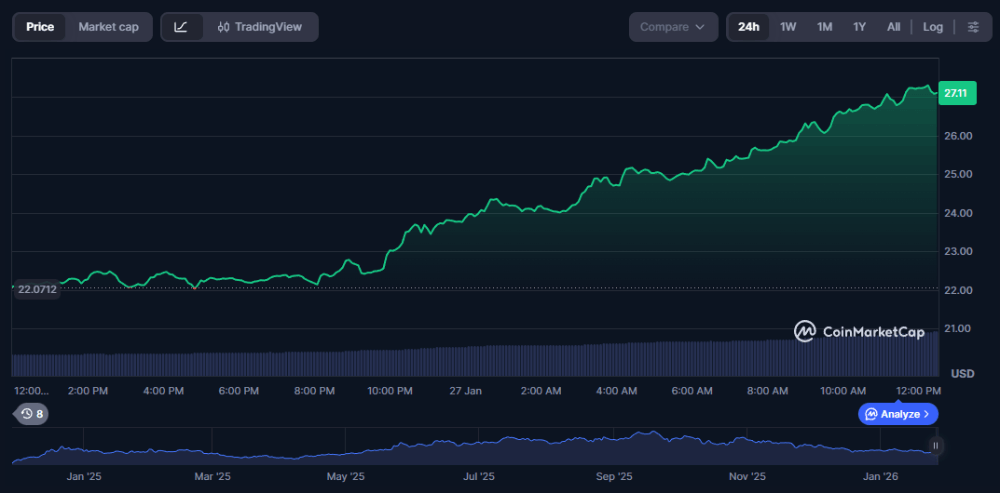The image size is (1000, 493).
Task: Open chart settings sliders icon
Action: point(973,27)
